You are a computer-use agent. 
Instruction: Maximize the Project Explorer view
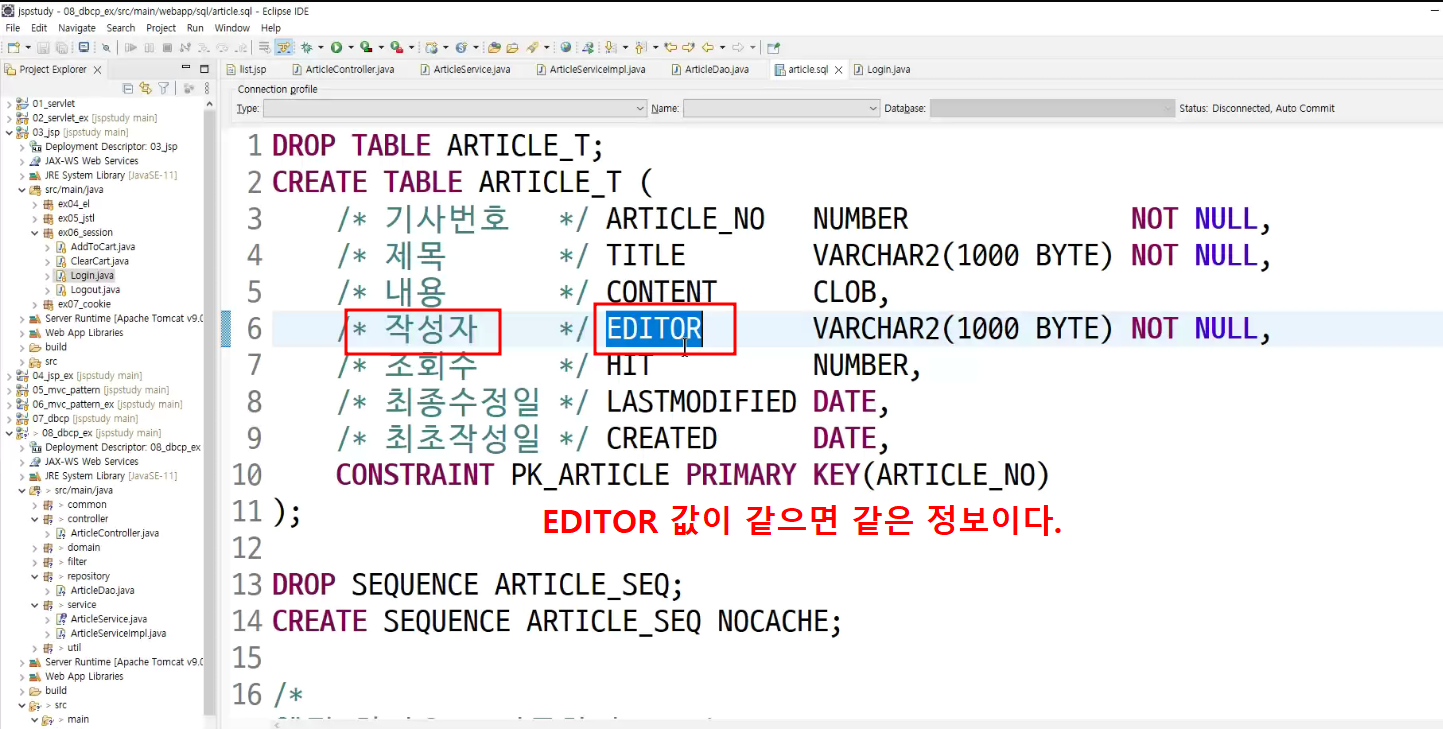[x=202, y=68]
